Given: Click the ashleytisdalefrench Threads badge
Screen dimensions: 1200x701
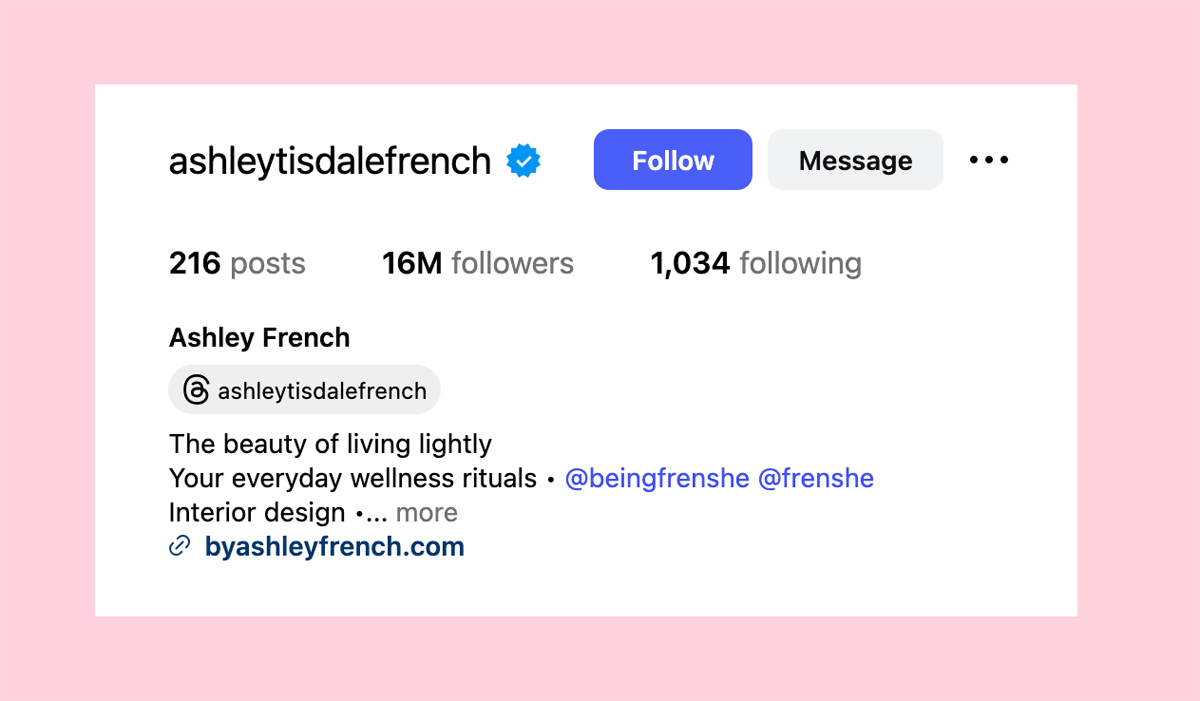Looking at the screenshot, I should (303, 390).
